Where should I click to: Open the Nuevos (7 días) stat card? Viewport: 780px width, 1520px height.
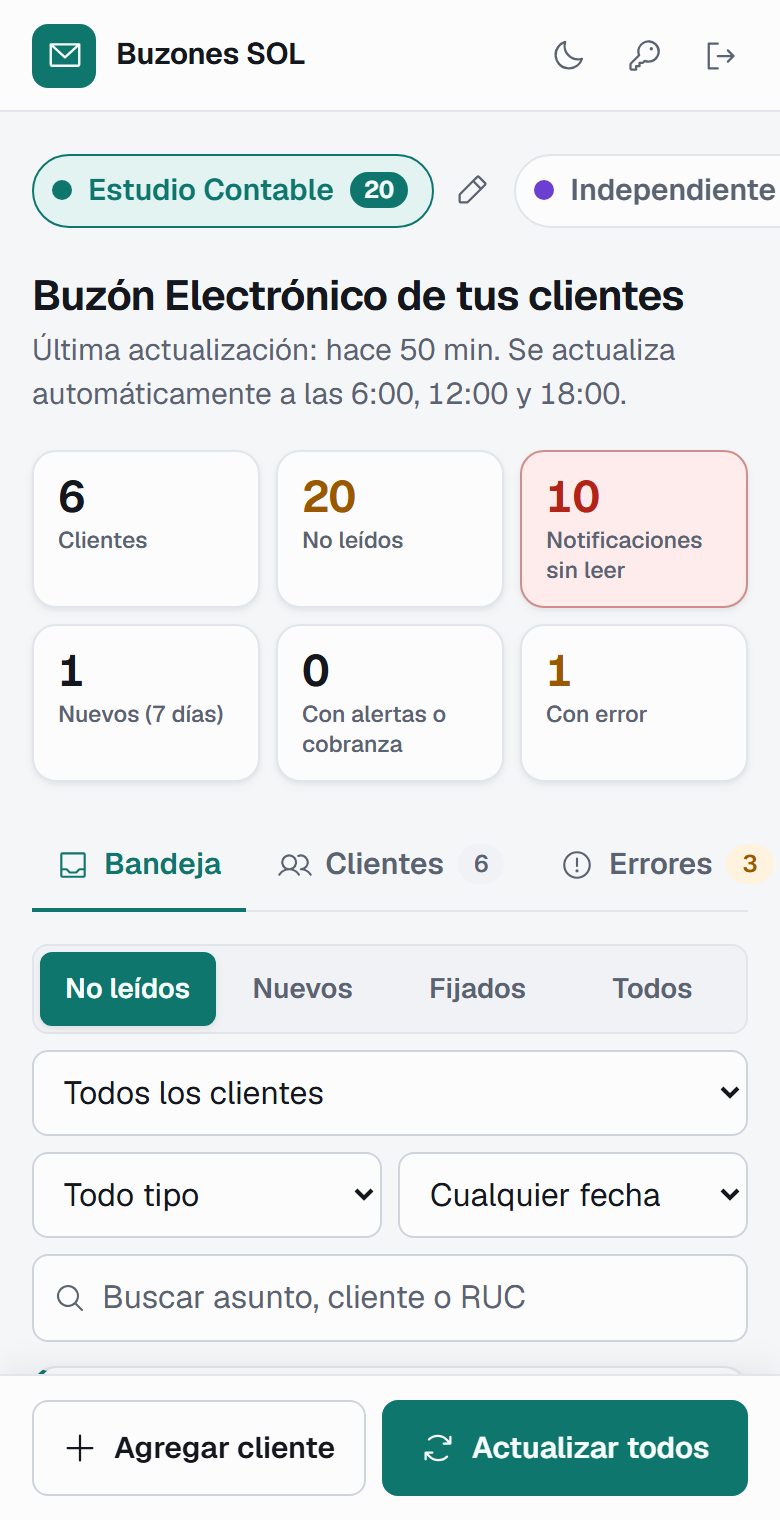tap(146, 703)
